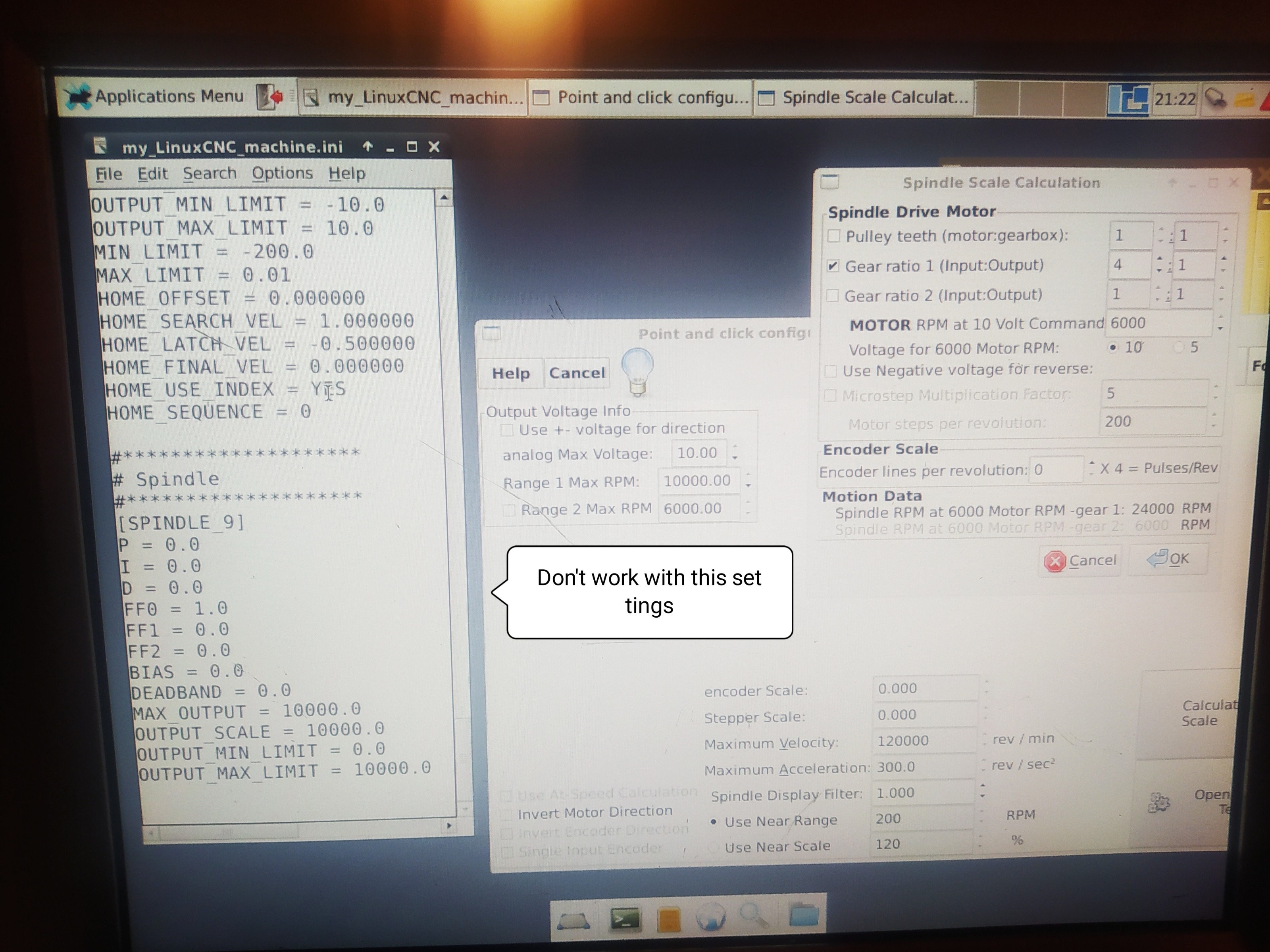Enable Gear ratio 2 (Input:Output) checkbox
1270x952 pixels.
point(832,296)
